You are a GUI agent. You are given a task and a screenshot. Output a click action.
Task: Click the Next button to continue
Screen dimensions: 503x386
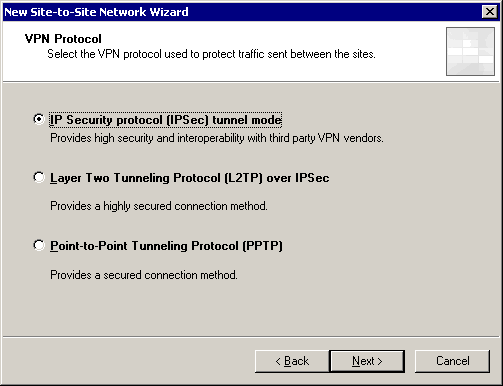(367, 361)
